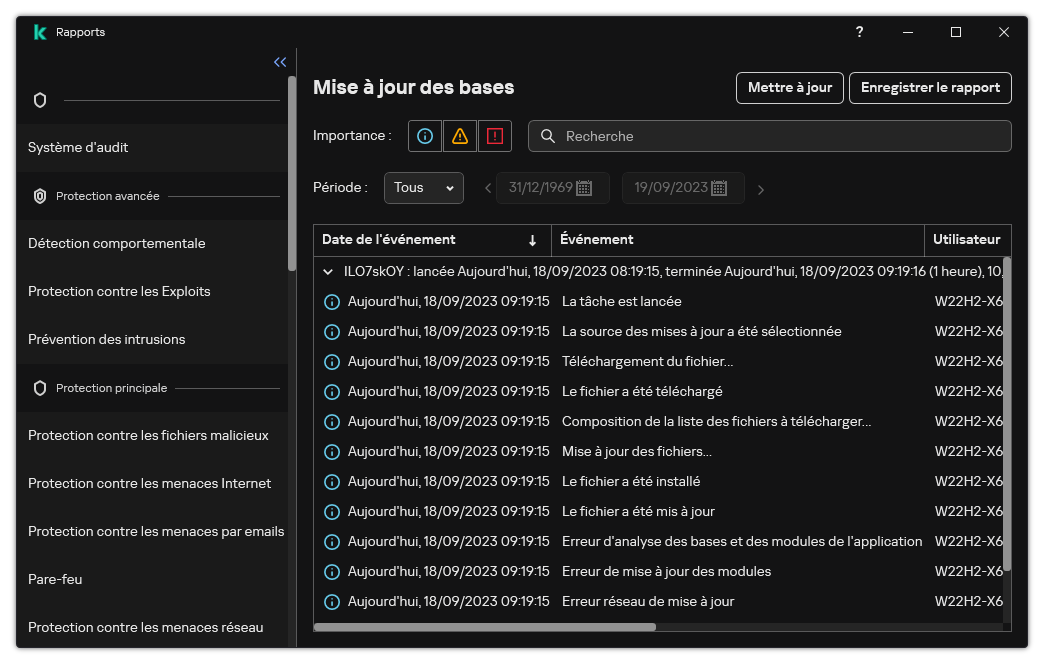The height and width of the screenshot is (664, 1044).
Task: Toggle the critical importance filter
Action: pos(494,136)
